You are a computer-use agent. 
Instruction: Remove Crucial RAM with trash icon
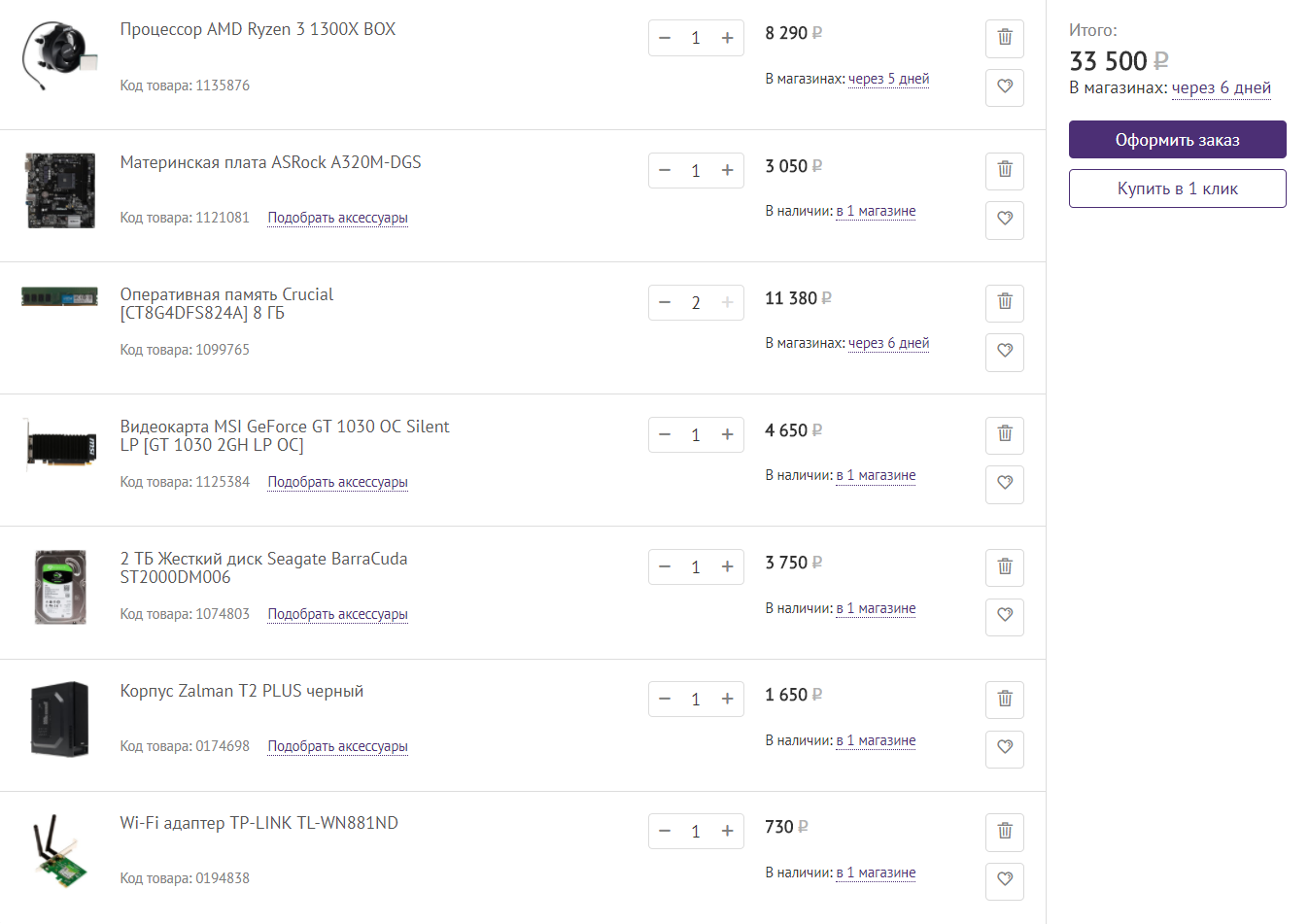click(1005, 302)
